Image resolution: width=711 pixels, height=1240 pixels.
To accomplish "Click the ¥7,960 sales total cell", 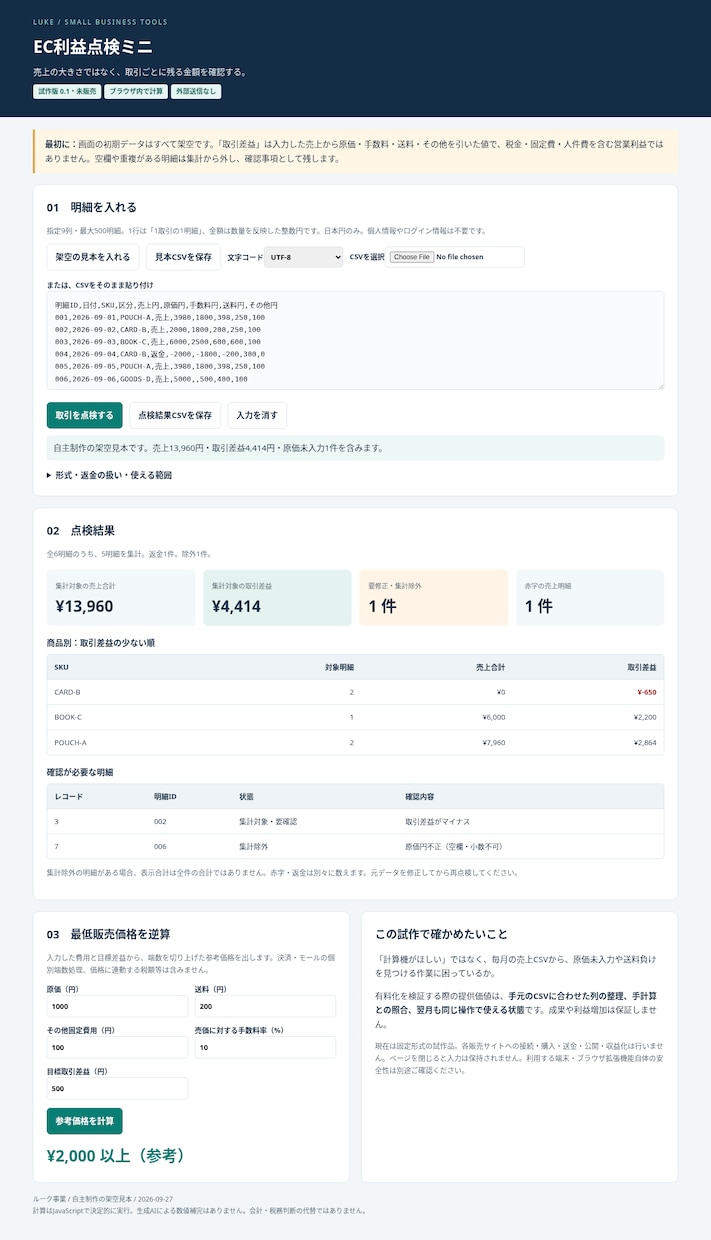I will (x=494, y=743).
